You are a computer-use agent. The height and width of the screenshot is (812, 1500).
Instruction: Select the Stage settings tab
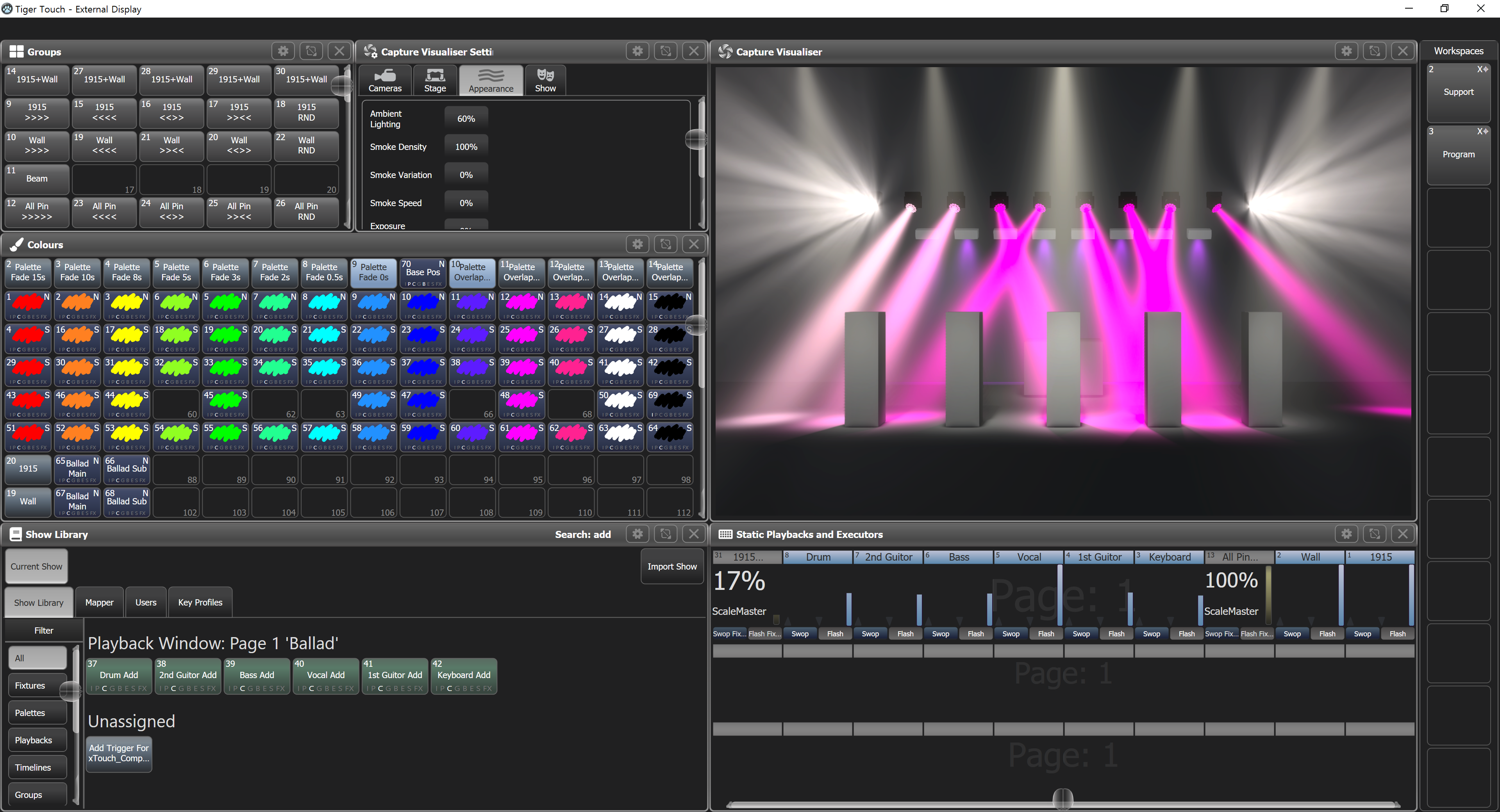(435, 80)
